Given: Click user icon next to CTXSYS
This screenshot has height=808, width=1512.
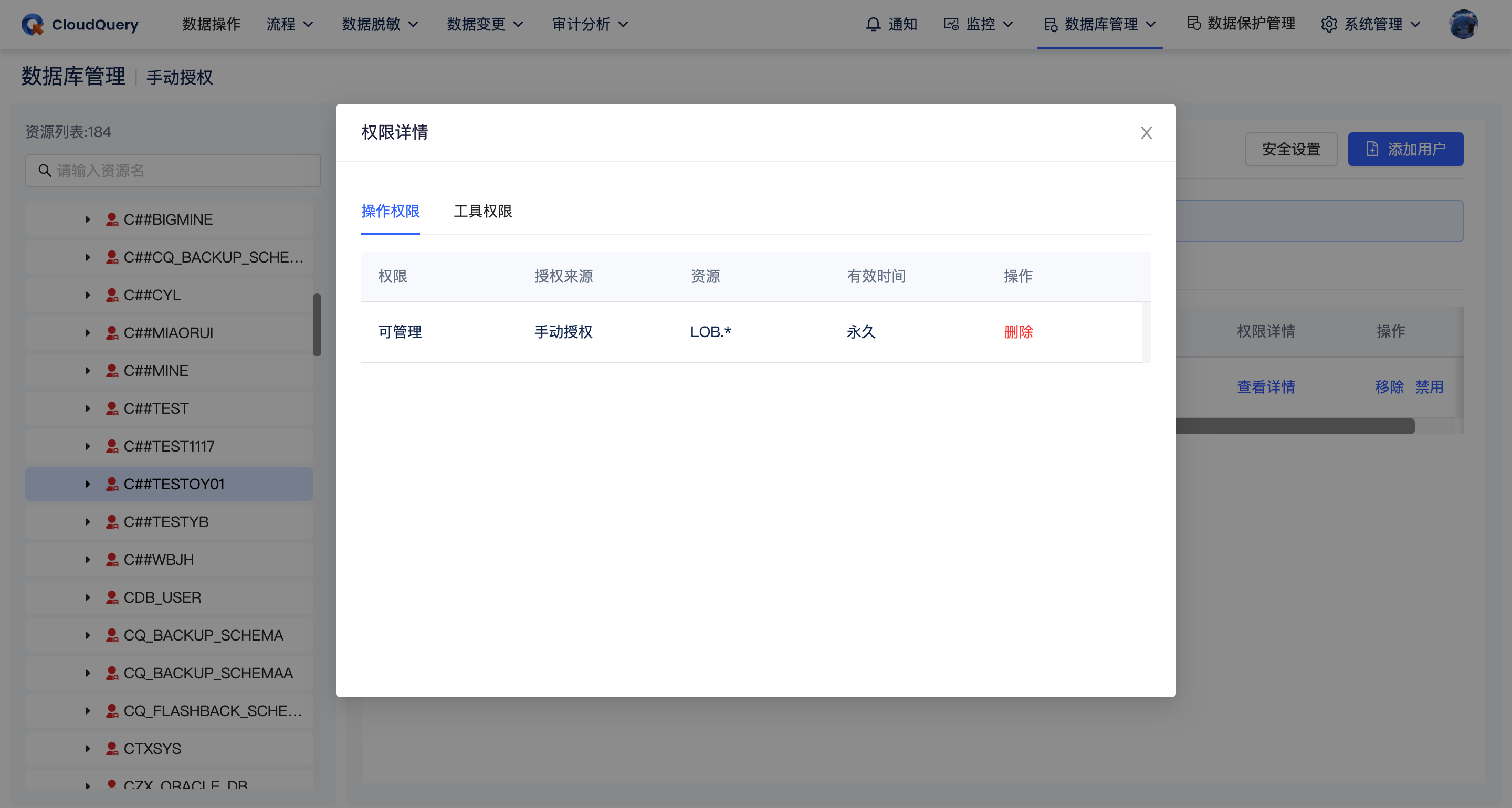Looking at the screenshot, I should [111, 749].
